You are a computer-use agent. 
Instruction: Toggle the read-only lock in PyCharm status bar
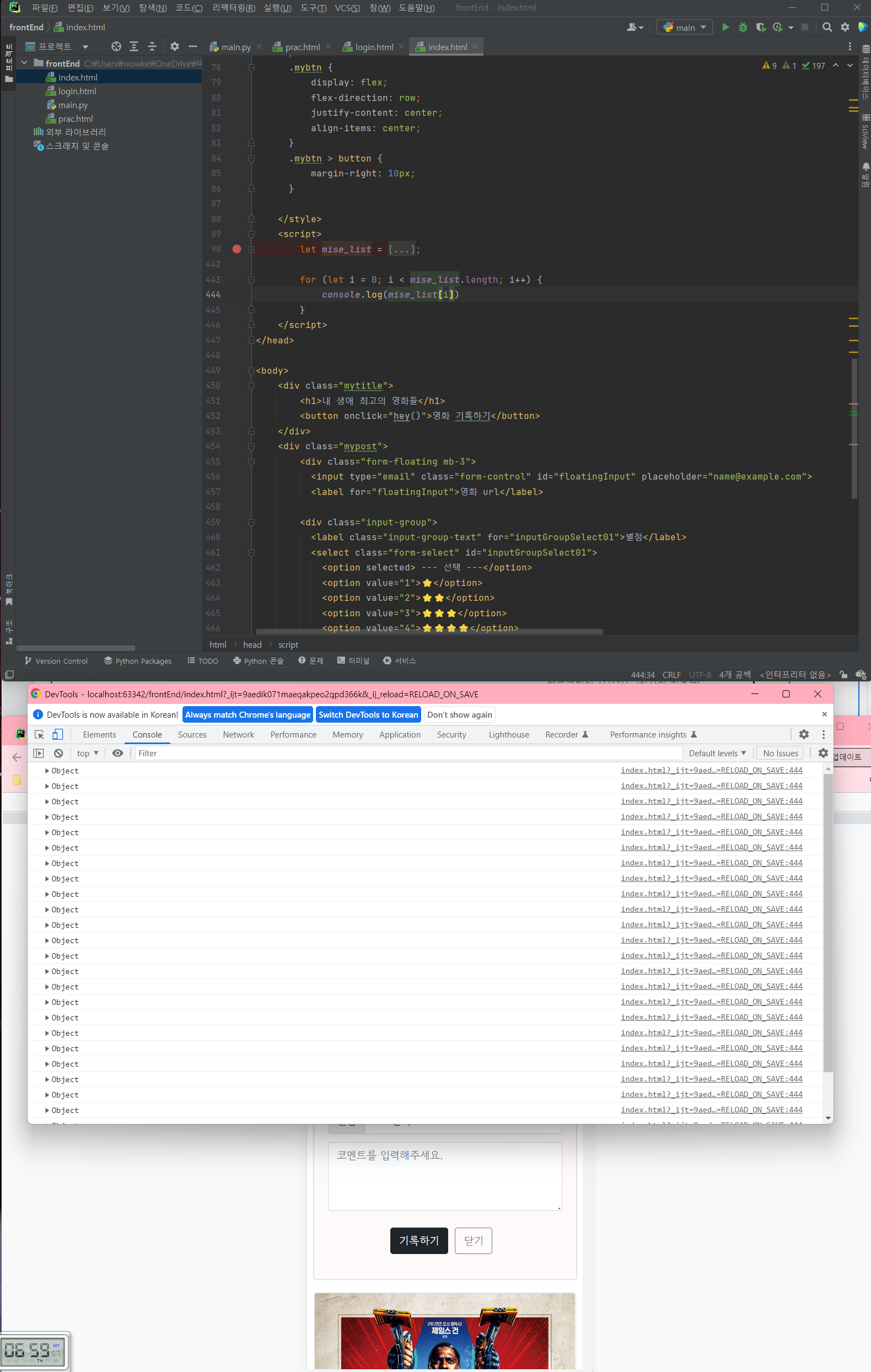pyautogui.click(x=843, y=675)
